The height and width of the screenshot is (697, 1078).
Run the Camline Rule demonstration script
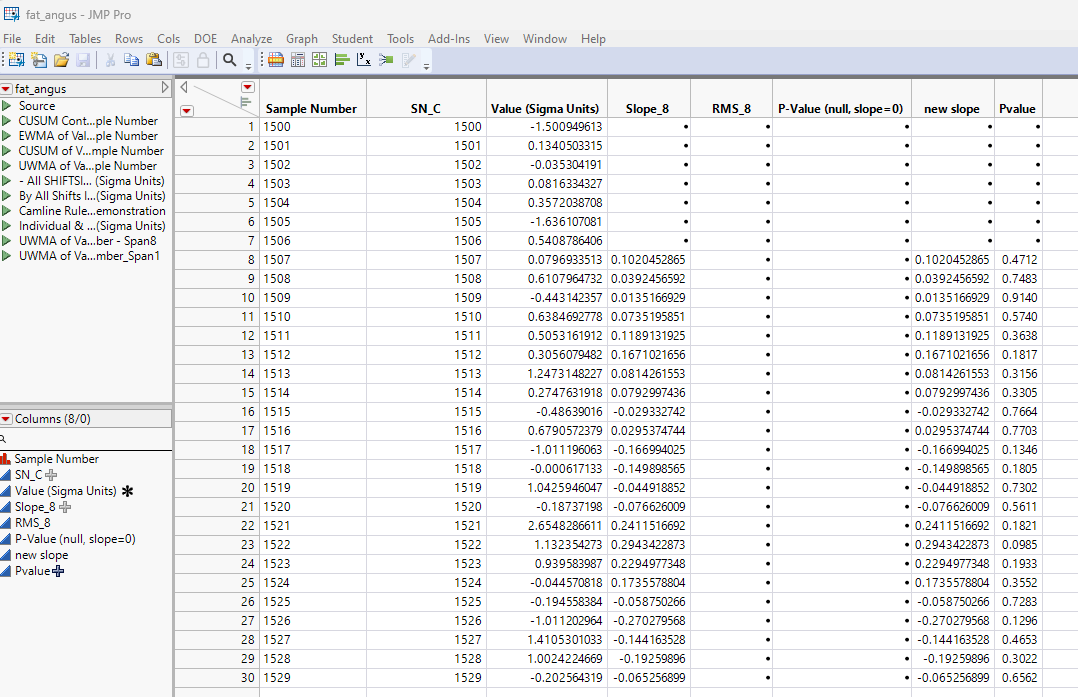tap(7, 211)
